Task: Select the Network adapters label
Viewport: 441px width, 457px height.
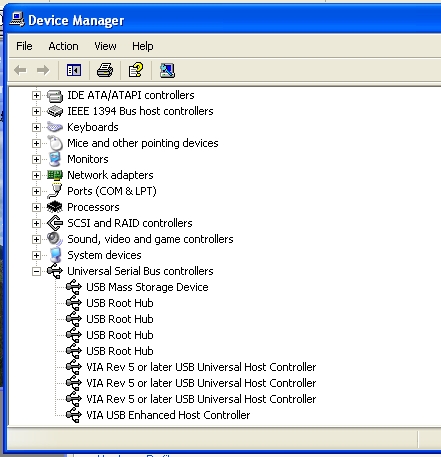Action: (110, 175)
